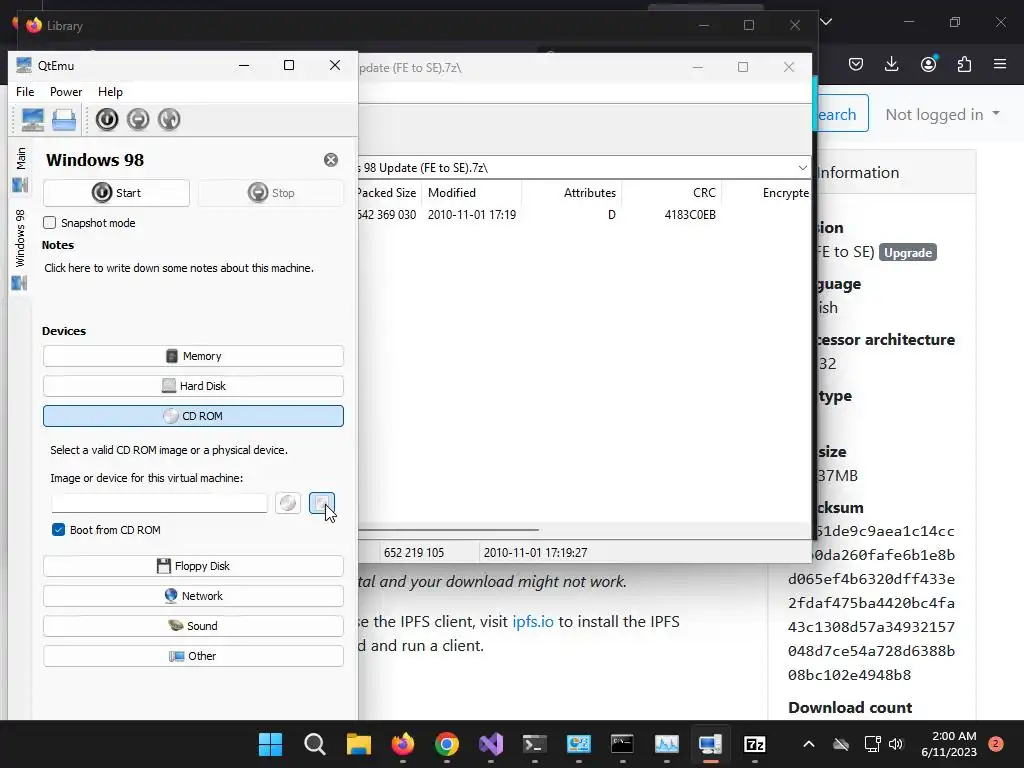Open Firefox hamburger application menu

click(1000, 64)
